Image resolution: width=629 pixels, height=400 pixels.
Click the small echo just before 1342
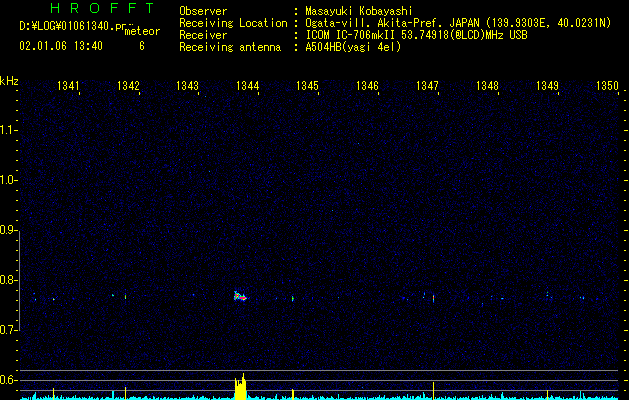click(x=125, y=297)
